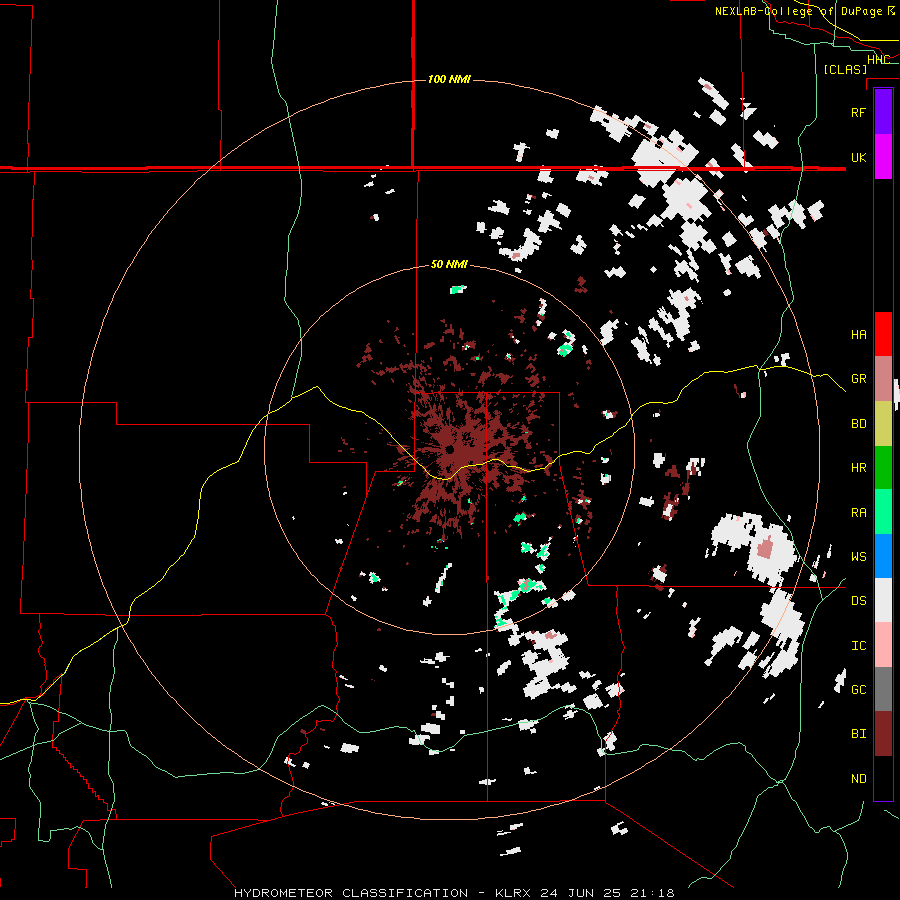Pick the RA bright green legend swatch
Viewport: 900px width, 900px height.
pyautogui.click(x=883, y=512)
